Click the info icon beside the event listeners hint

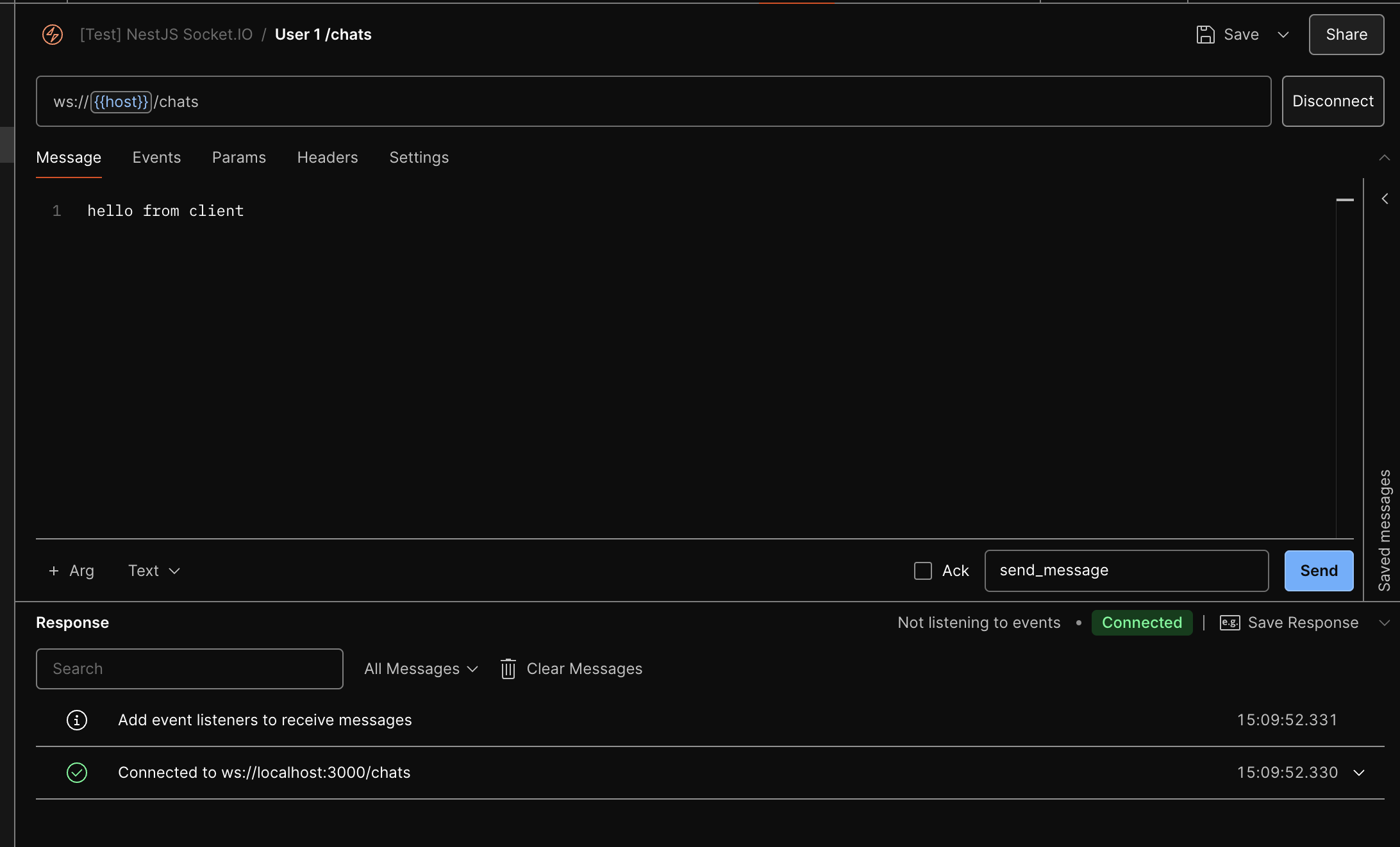click(77, 720)
